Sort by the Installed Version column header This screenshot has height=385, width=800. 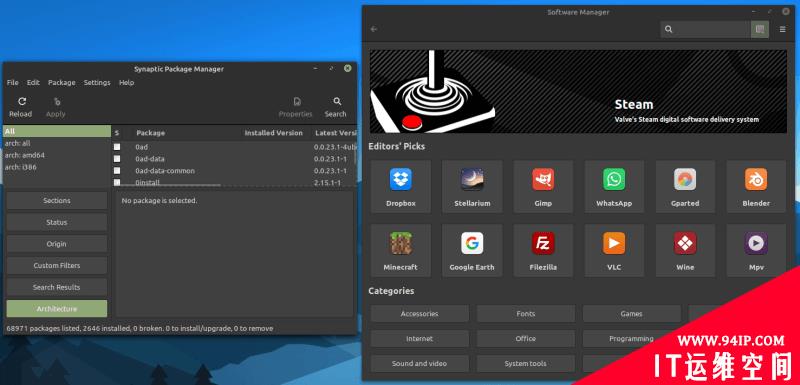click(x=273, y=133)
